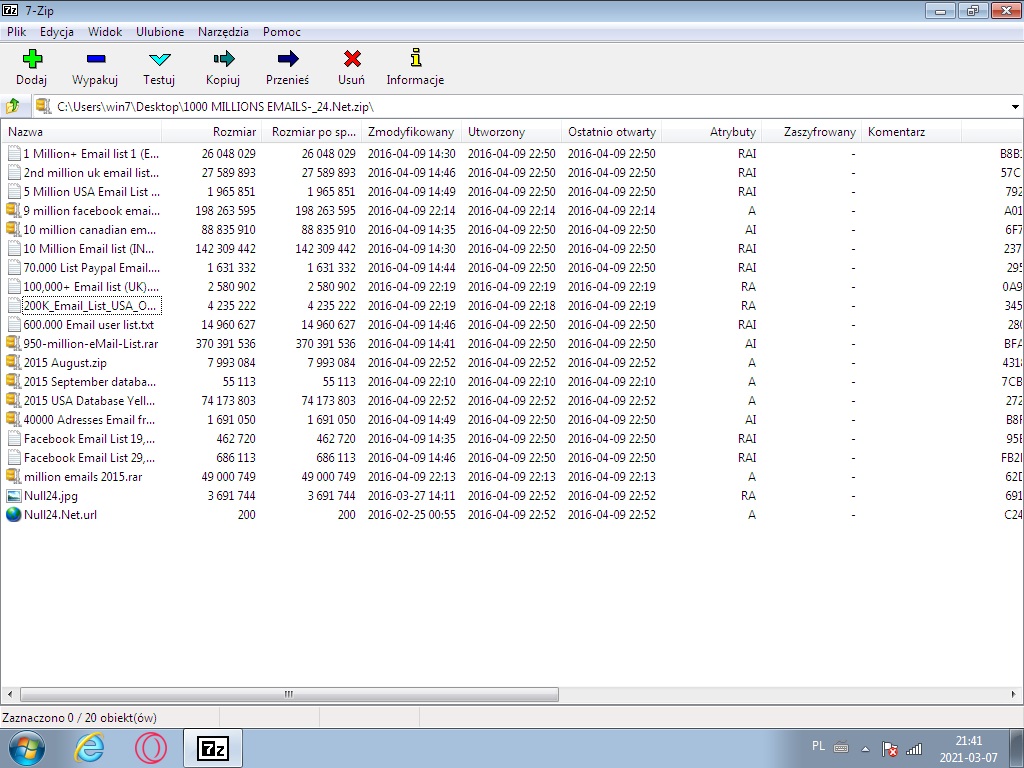Screen dimensions: 1024x768
Task: Select 5 Million USA Email List file
Action: pos(91,191)
